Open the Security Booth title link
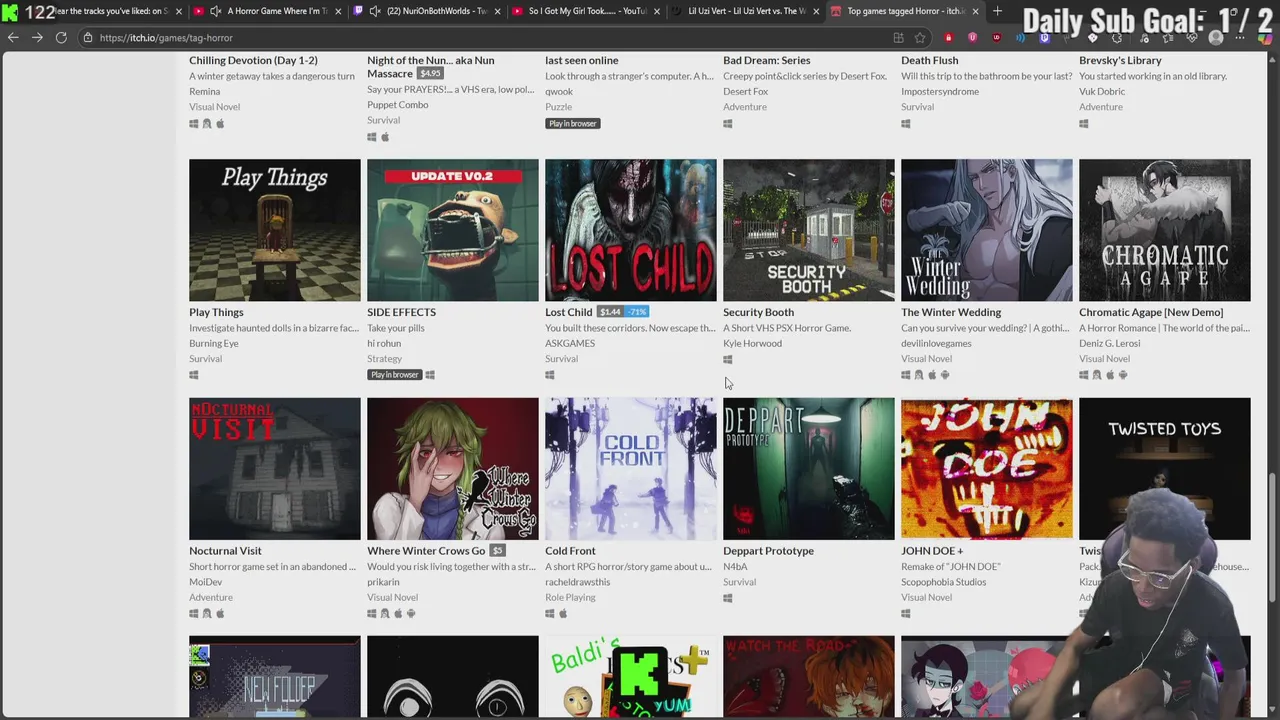 758,312
